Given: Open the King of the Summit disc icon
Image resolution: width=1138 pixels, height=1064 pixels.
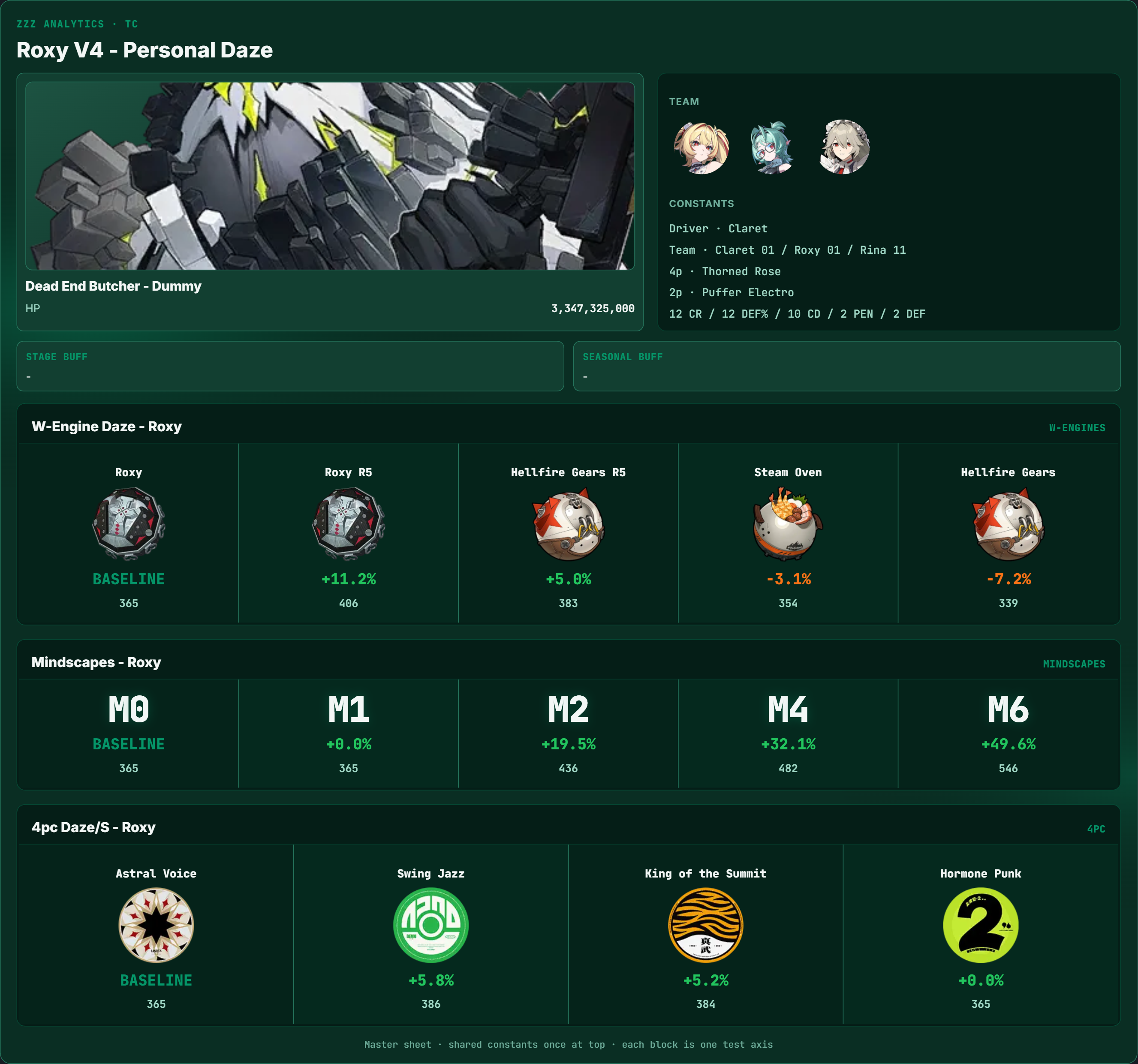Looking at the screenshot, I should tap(706, 925).
